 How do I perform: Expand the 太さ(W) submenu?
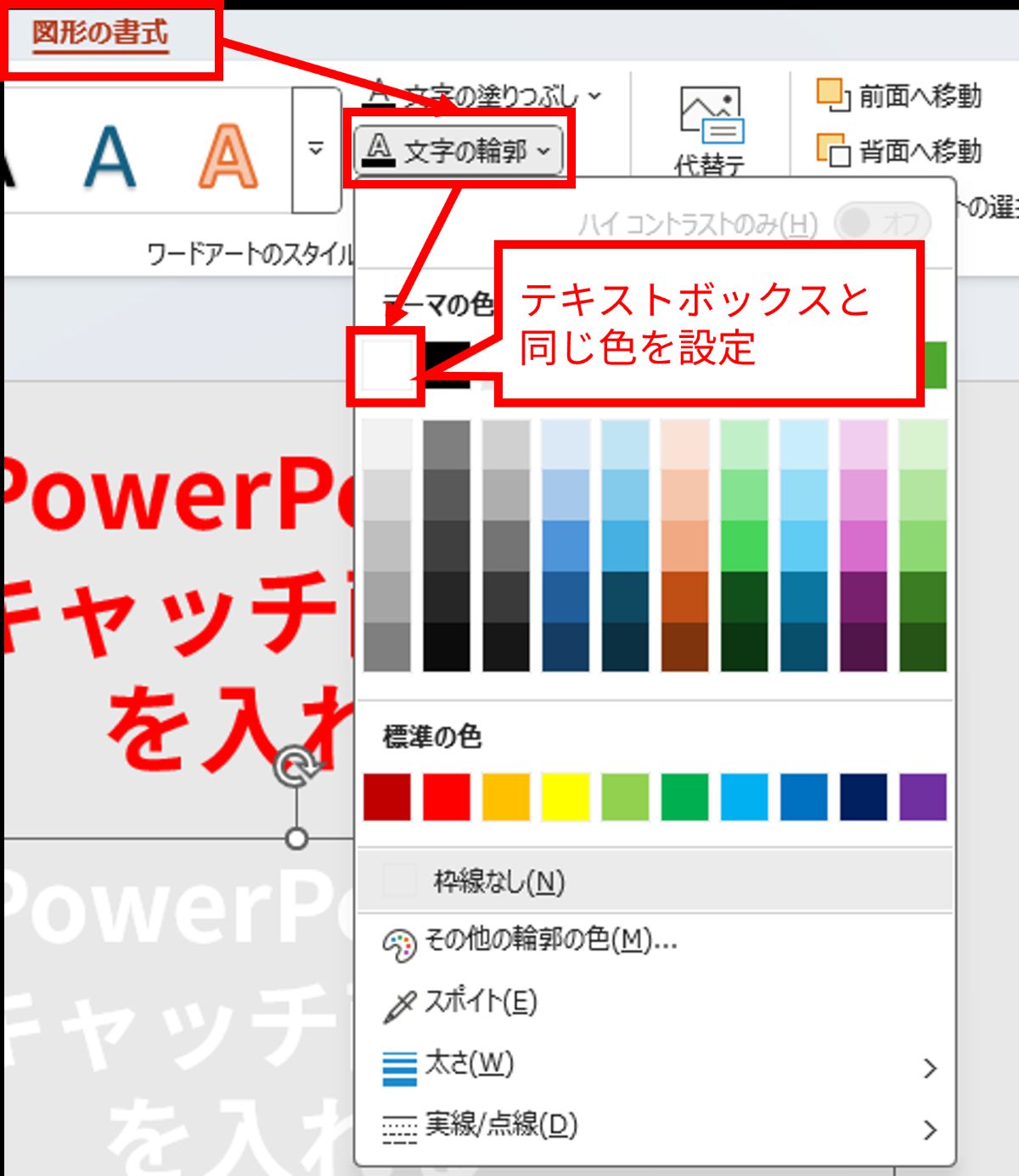coord(930,1067)
